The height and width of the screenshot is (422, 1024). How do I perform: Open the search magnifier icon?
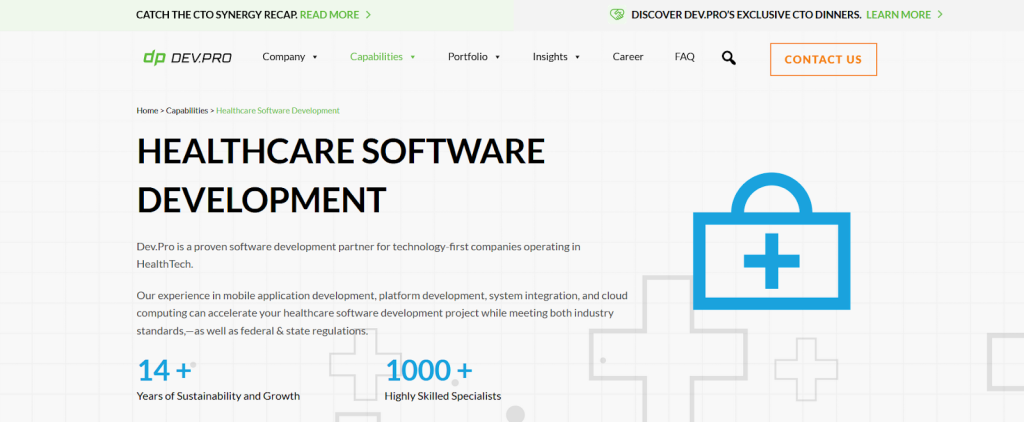(x=728, y=58)
